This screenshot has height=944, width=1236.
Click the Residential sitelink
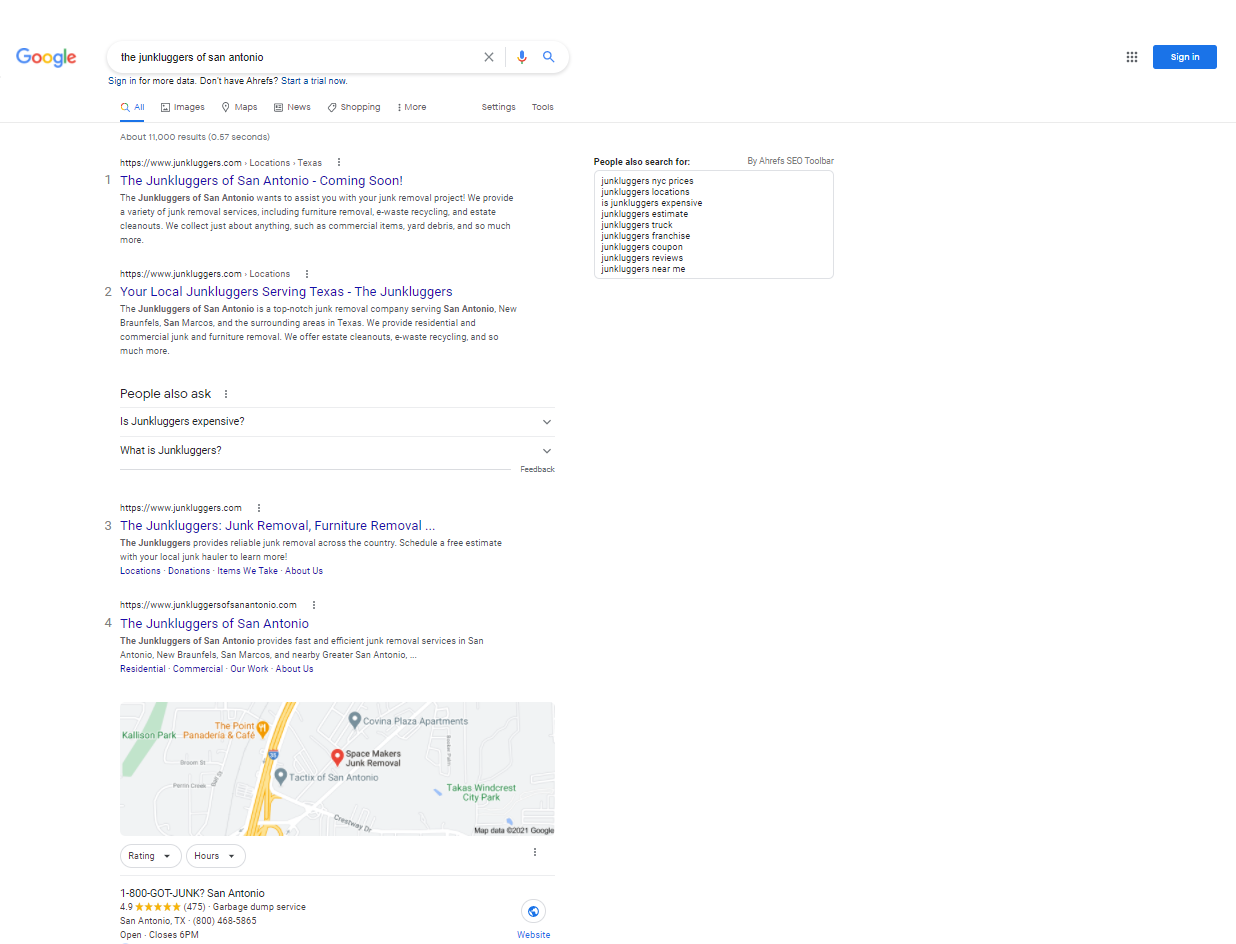coord(143,669)
